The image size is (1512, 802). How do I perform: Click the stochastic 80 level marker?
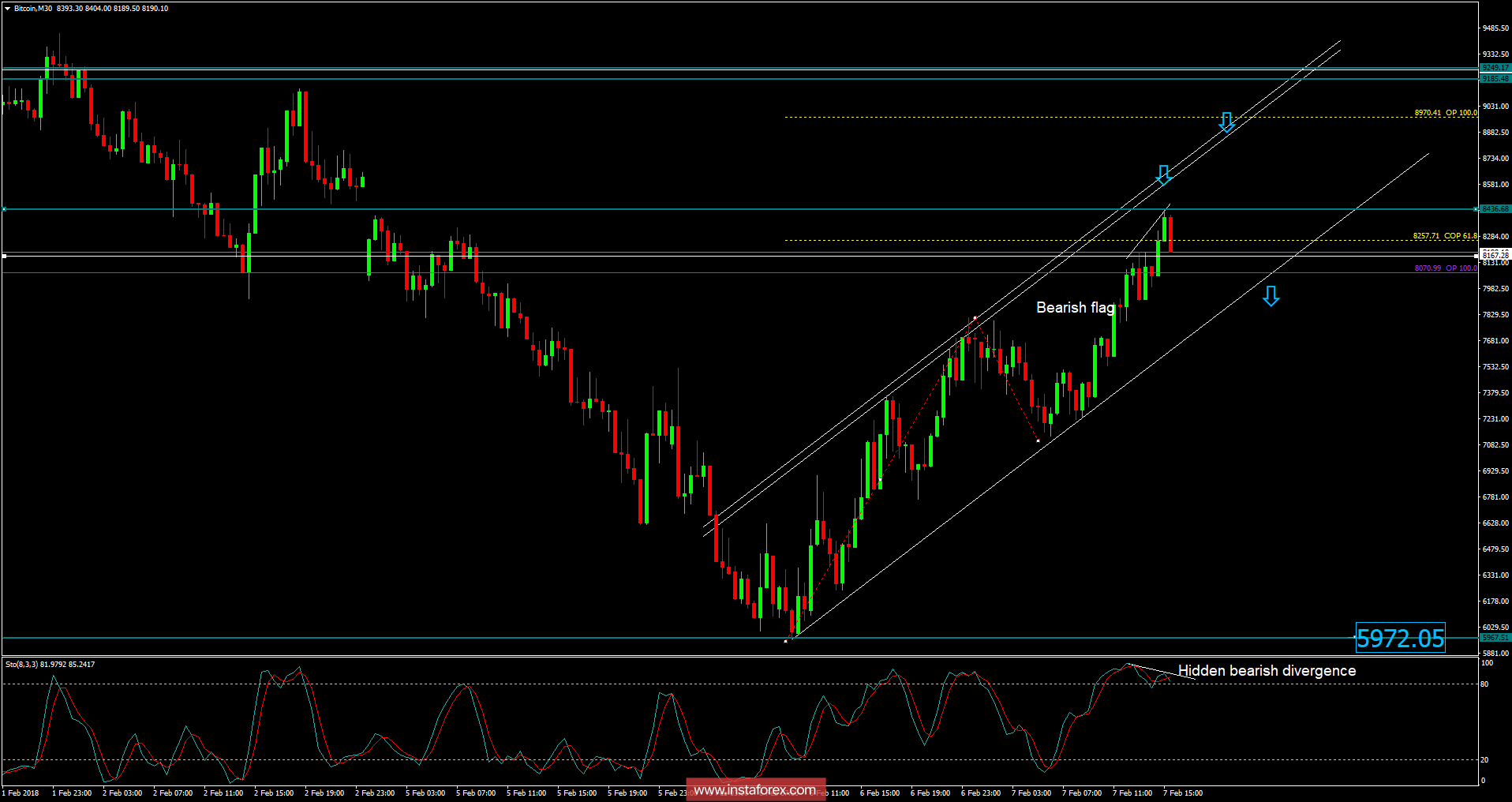point(1484,684)
